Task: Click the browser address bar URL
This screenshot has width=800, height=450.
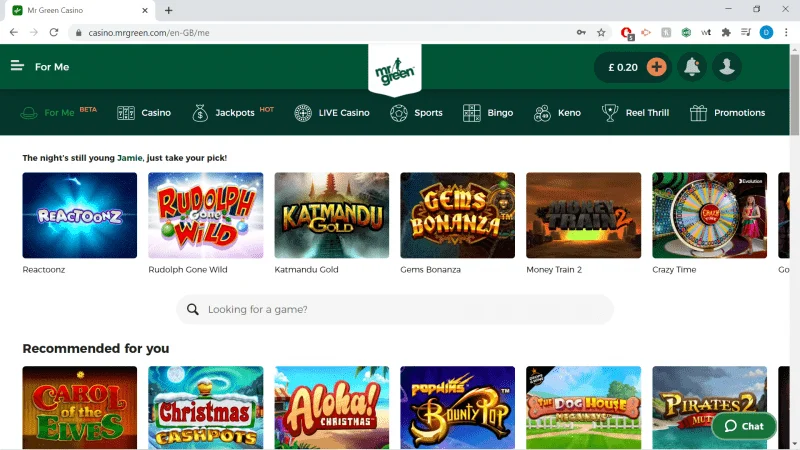Action: click(x=149, y=33)
